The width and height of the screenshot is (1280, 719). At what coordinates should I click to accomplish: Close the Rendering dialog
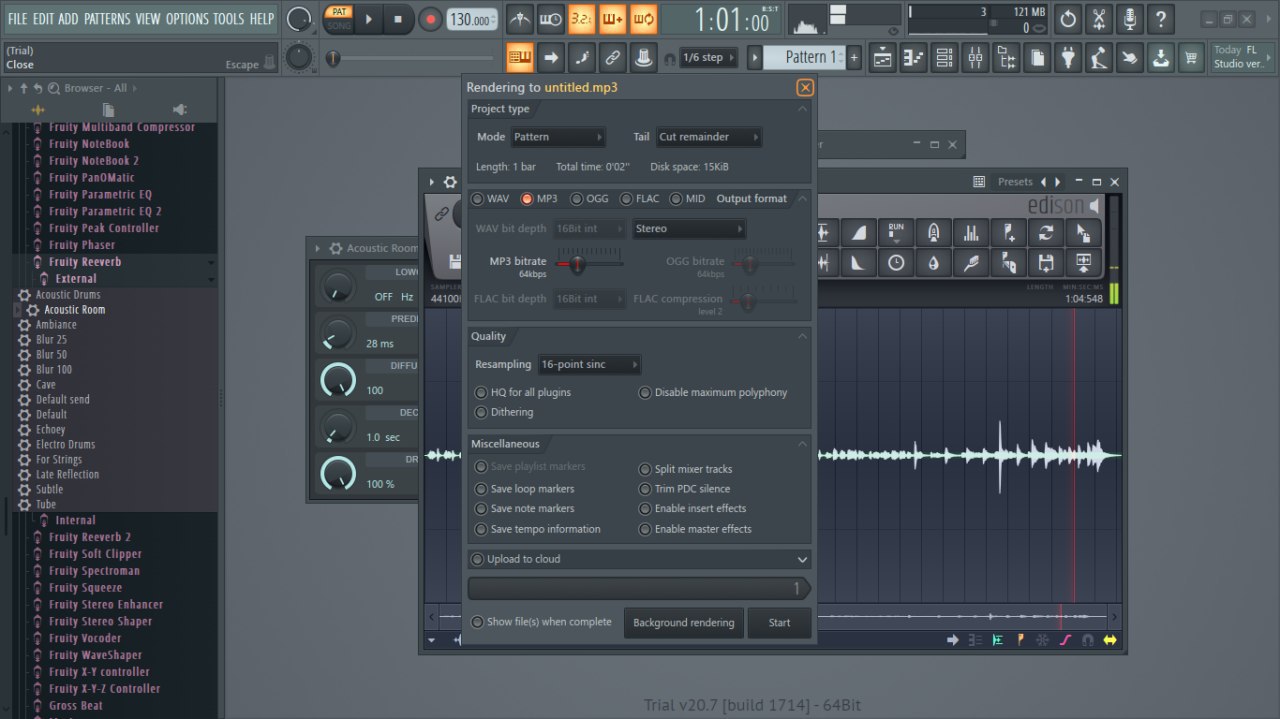pyautogui.click(x=805, y=87)
